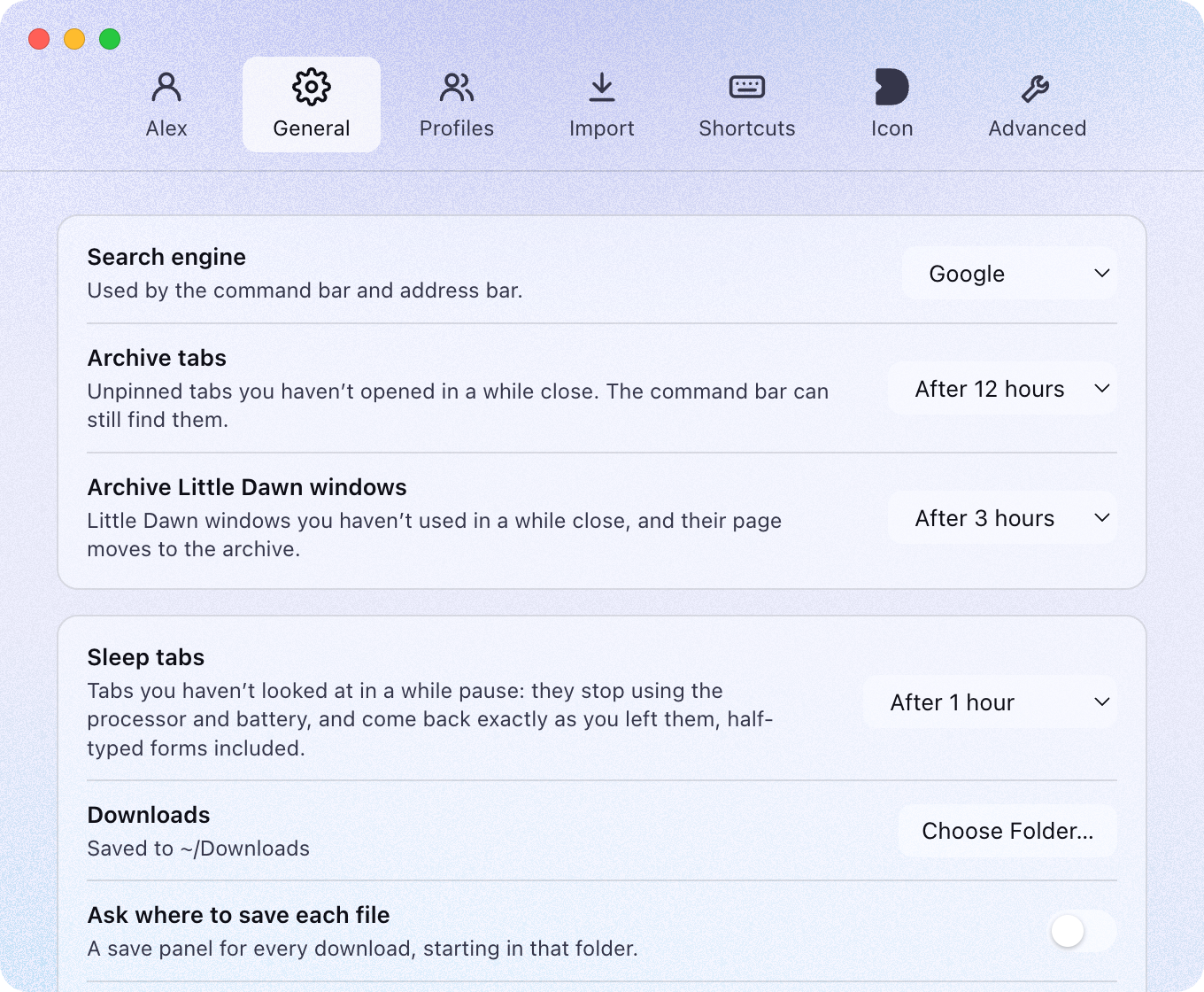Click the Search engine heading
This screenshot has width=1204, height=992.
166,257
